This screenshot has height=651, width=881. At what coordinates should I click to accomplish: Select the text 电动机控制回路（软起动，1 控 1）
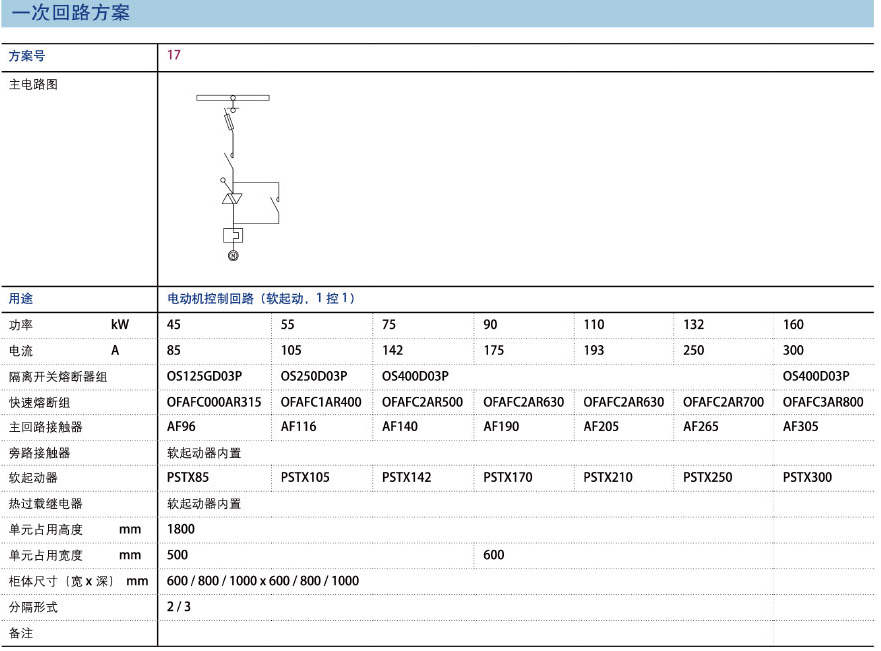[261, 298]
